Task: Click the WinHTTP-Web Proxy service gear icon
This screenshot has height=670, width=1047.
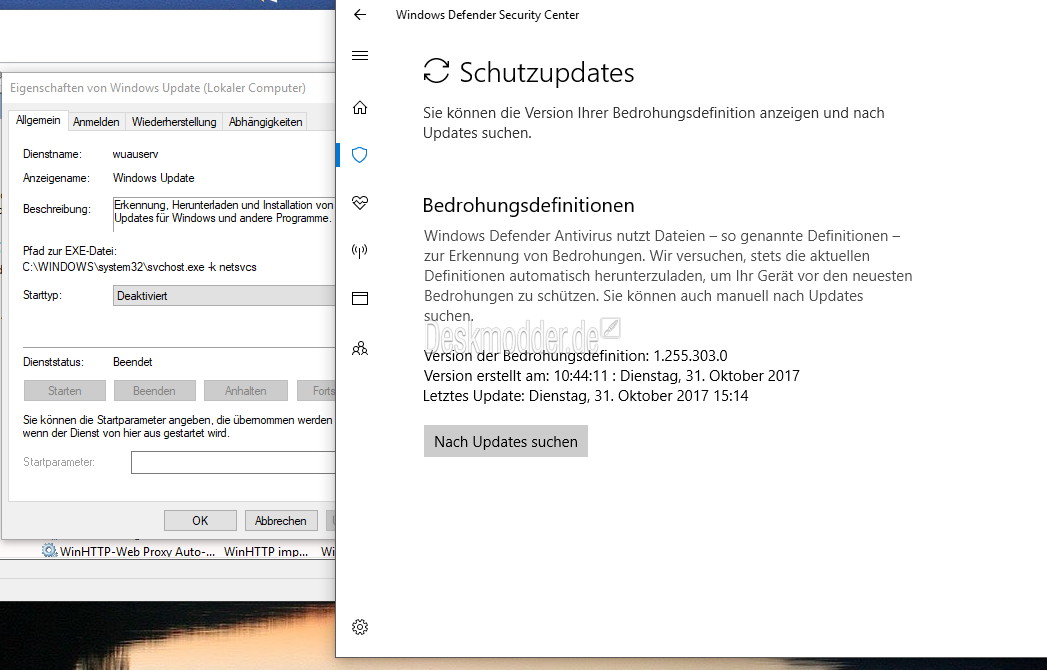Action: click(49, 550)
